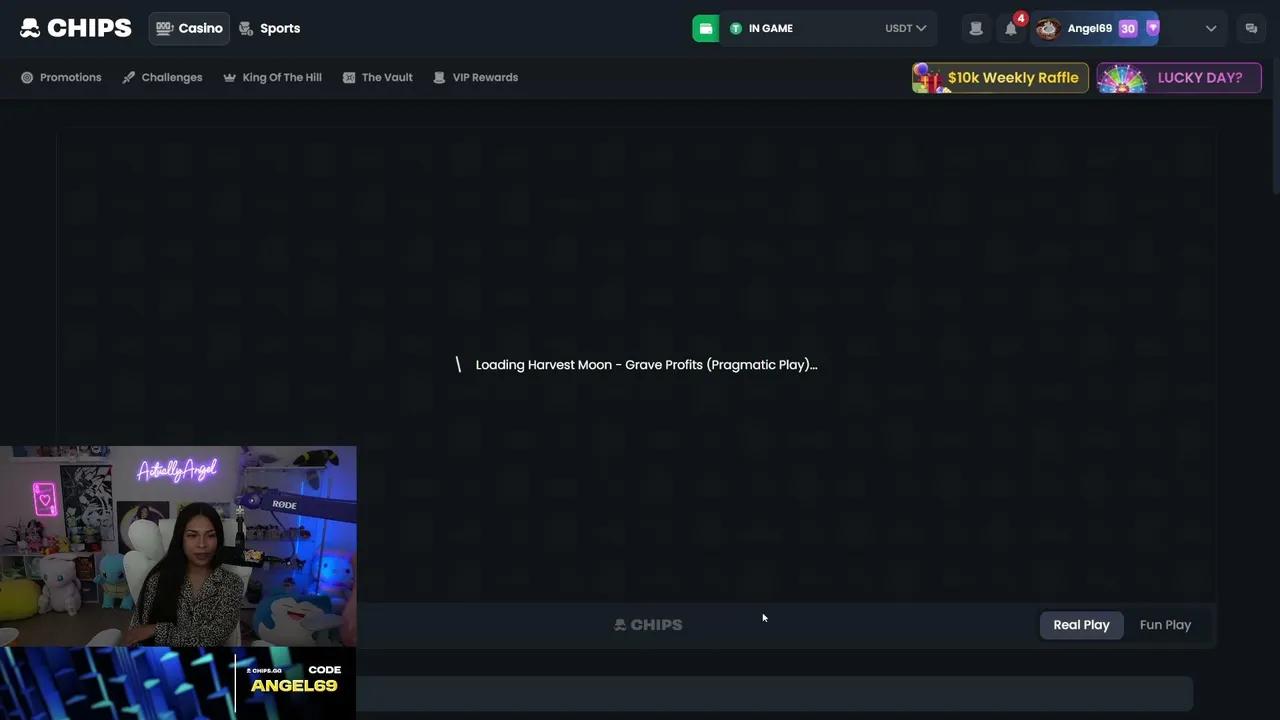Screen dimensions: 1280x720
Task: Click the VIP Rewards hat icon
Action: coord(439,77)
